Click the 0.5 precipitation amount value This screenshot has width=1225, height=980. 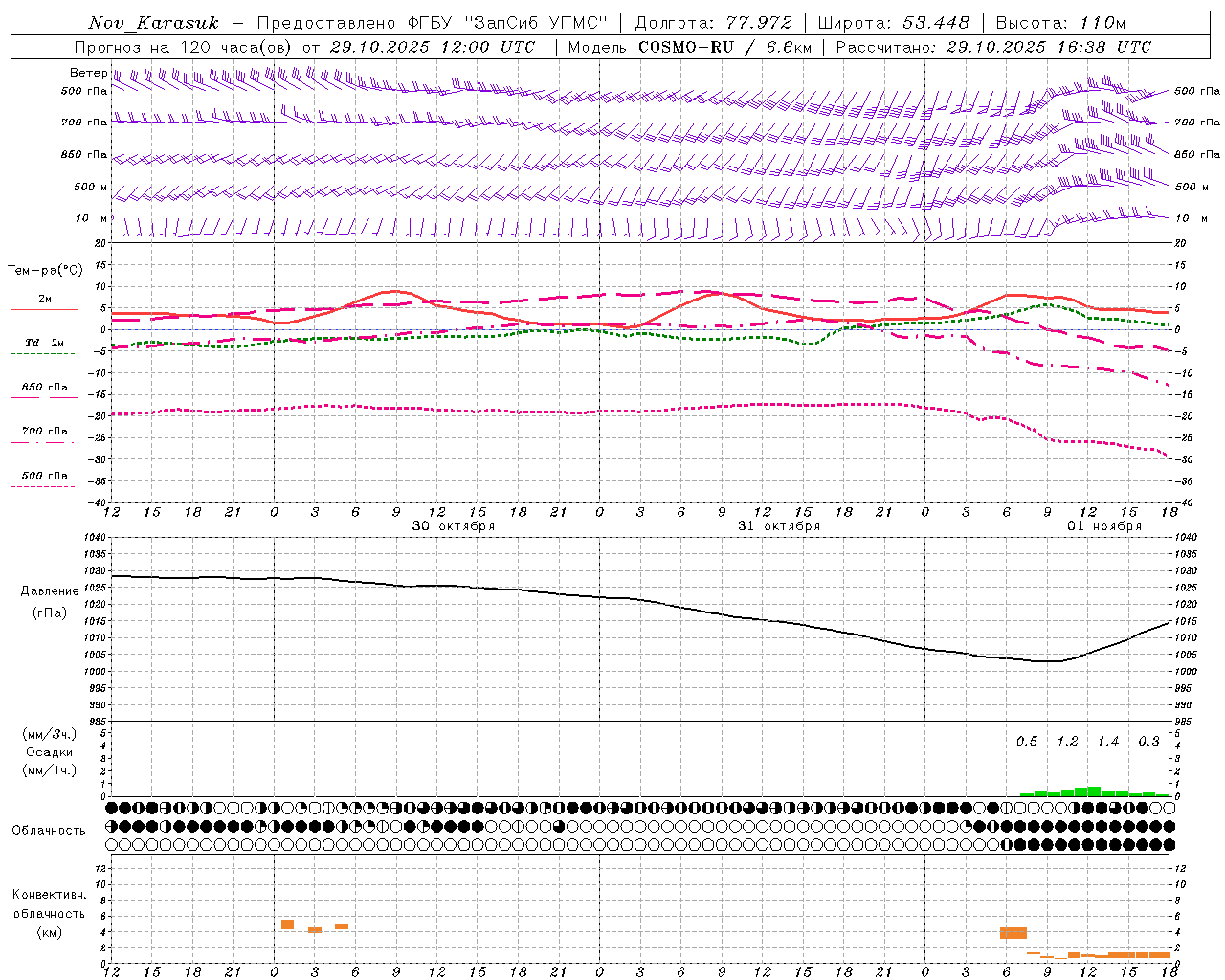coord(1027,742)
